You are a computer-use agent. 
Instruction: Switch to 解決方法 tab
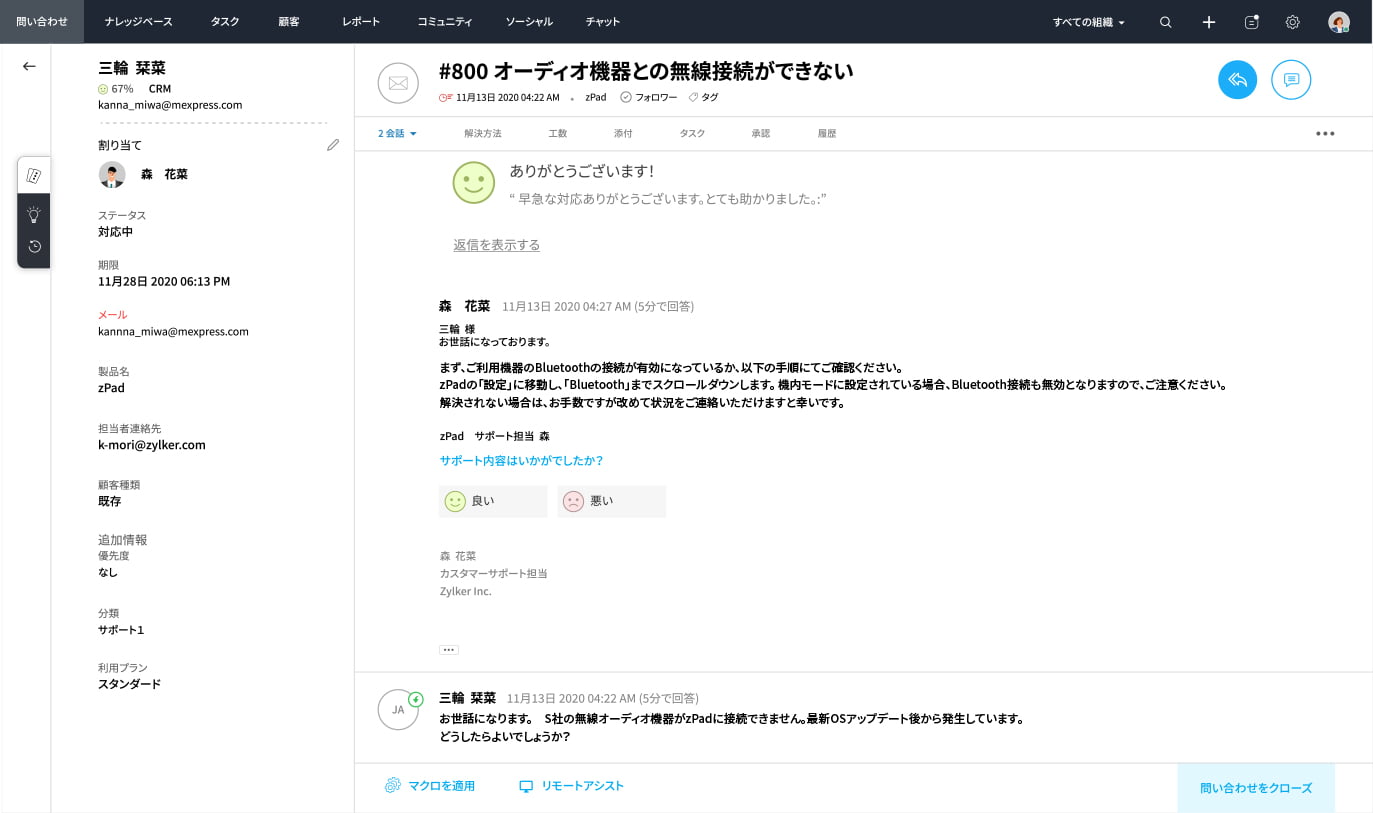(x=483, y=133)
